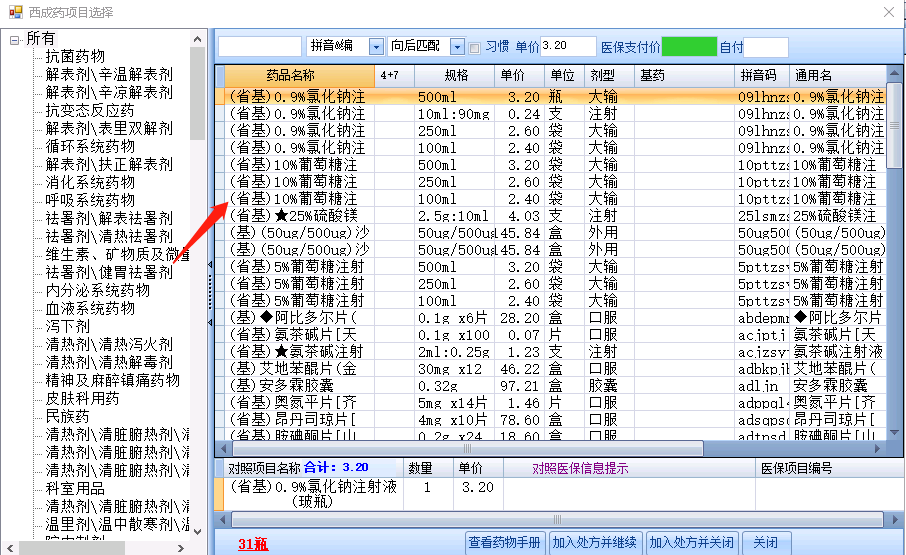The image size is (906, 555).
Task: Click the tree panel scroll-up arrow
Action: click(x=198, y=39)
